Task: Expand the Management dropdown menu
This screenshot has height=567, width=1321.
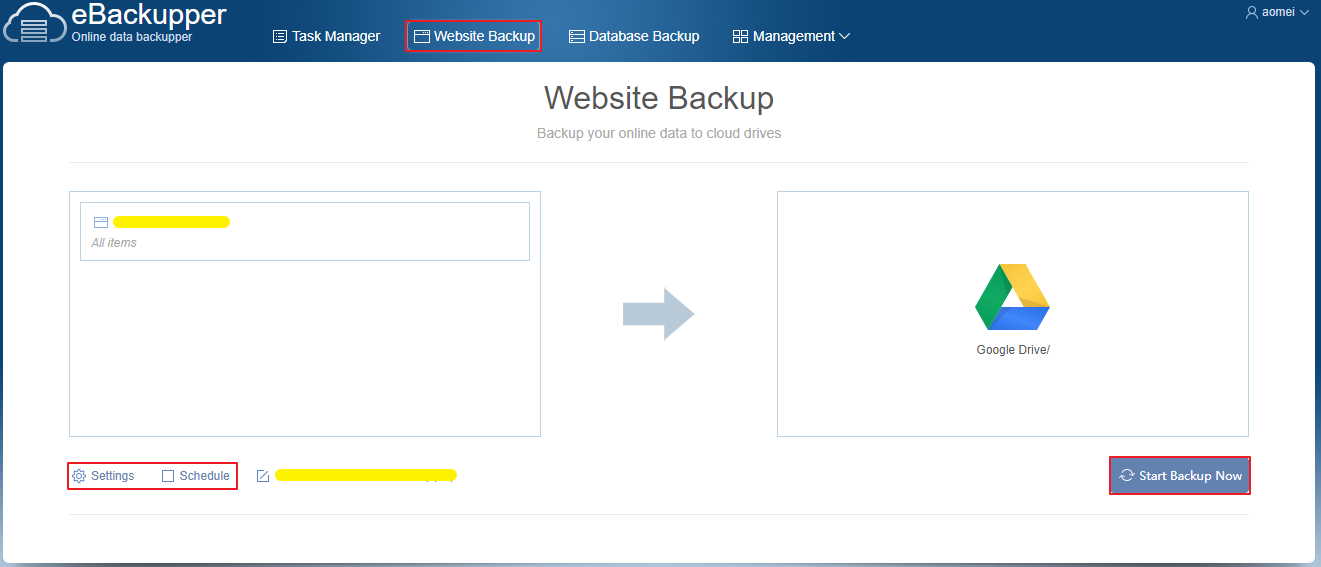Action: [791, 36]
